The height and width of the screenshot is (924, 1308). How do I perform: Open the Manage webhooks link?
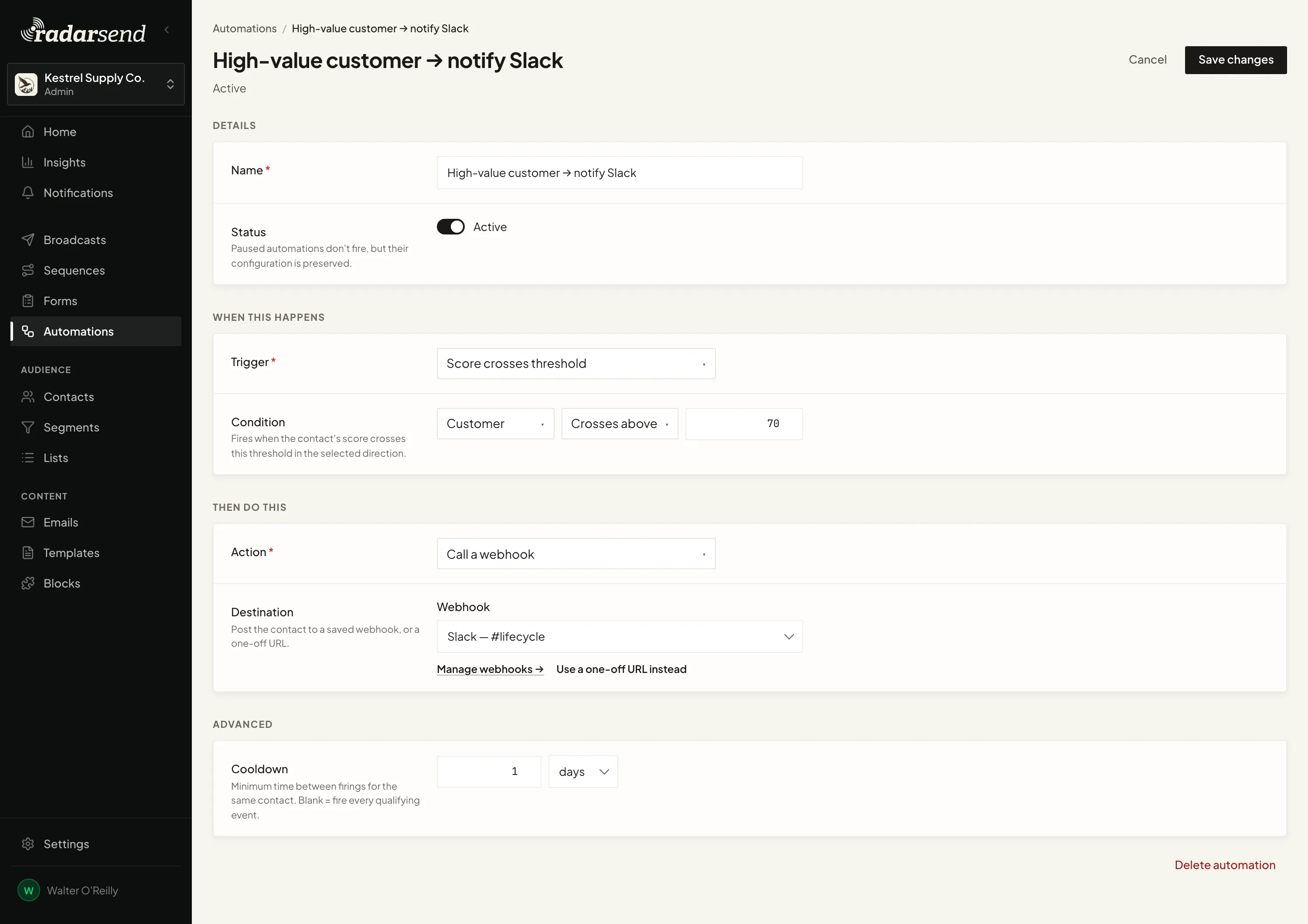click(x=490, y=669)
